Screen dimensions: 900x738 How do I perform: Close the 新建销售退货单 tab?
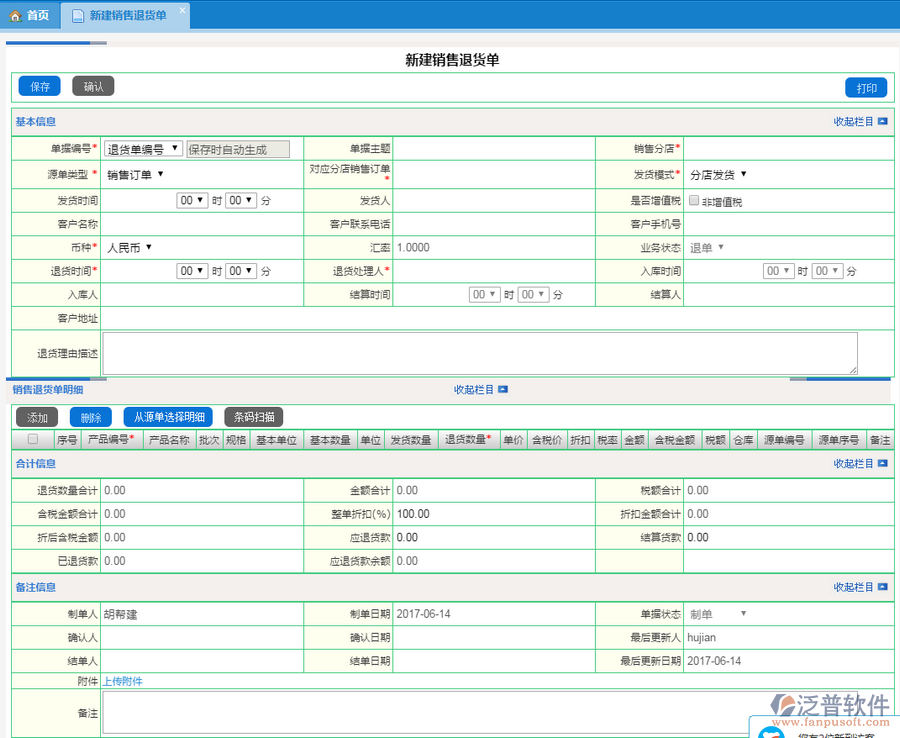(x=181, y=10)
